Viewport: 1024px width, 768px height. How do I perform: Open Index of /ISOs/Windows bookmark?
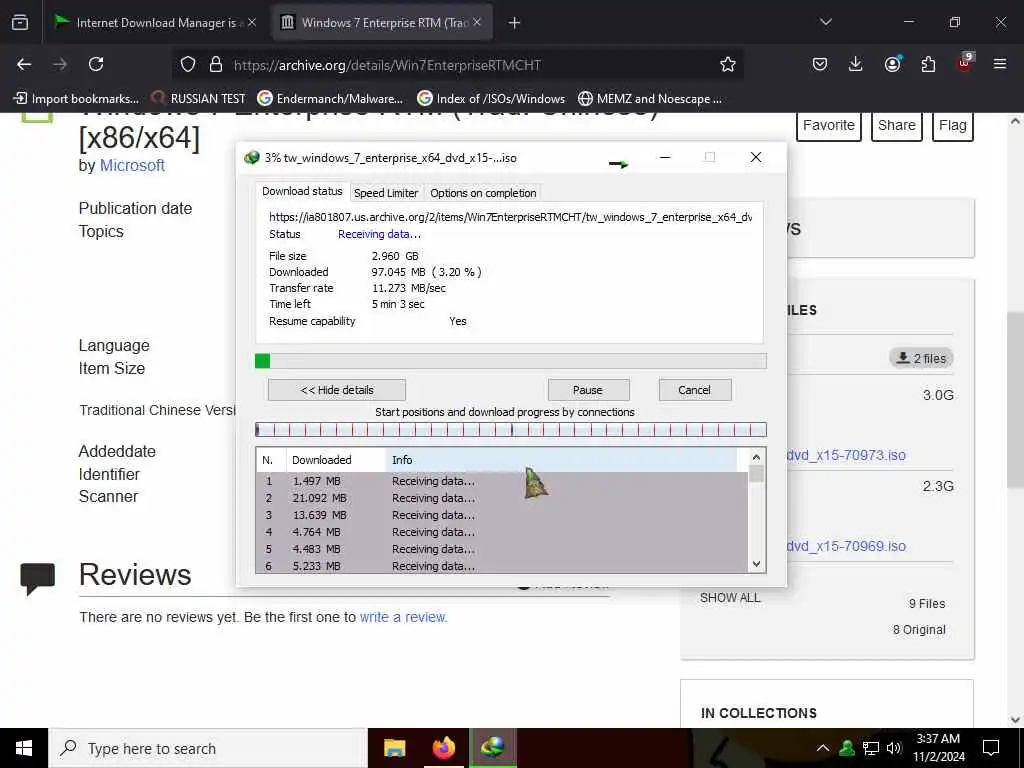[490, 99]
